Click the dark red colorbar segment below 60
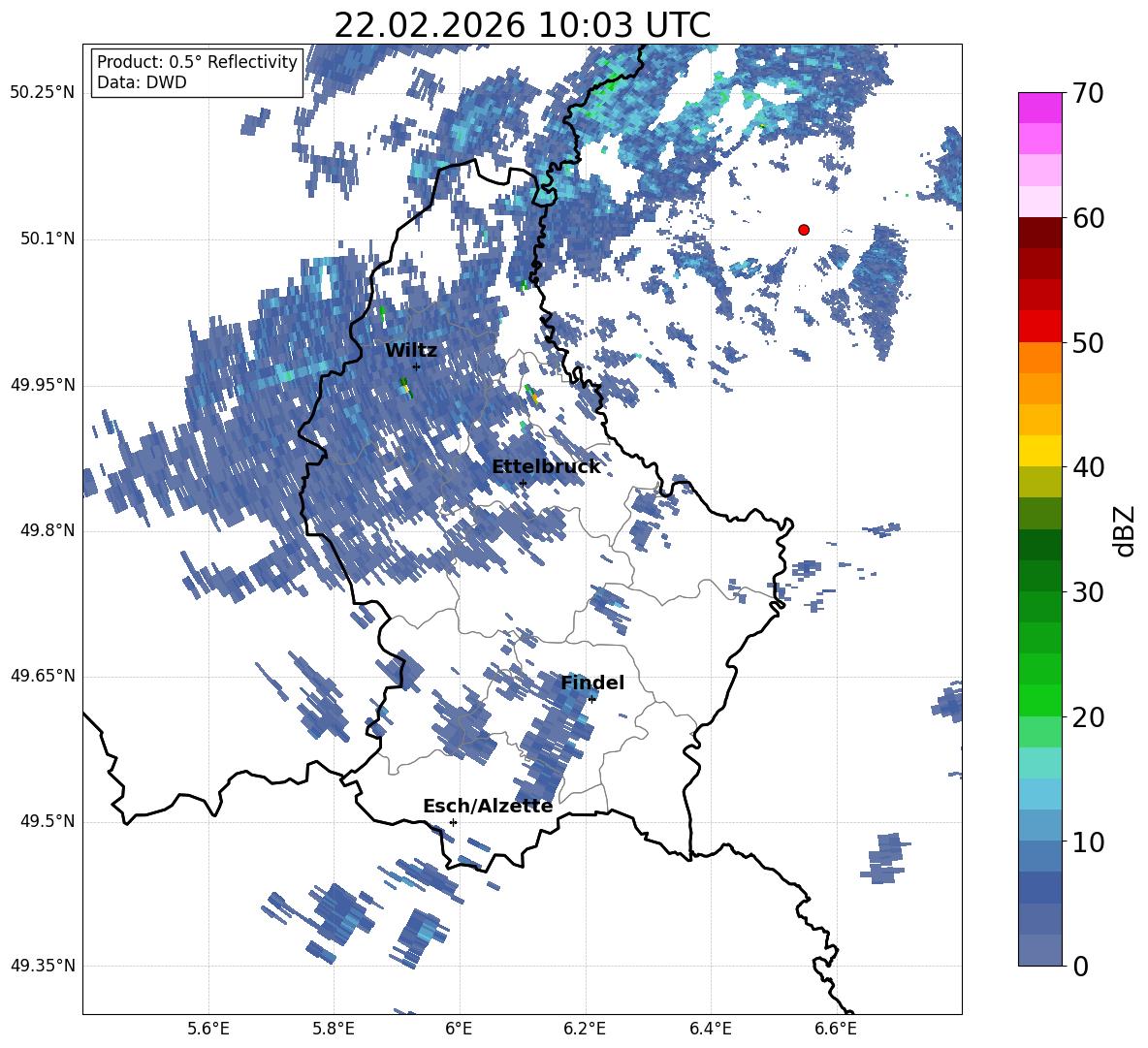The width and height of the screenshot is (1148, 1048). pos(1039,233)
